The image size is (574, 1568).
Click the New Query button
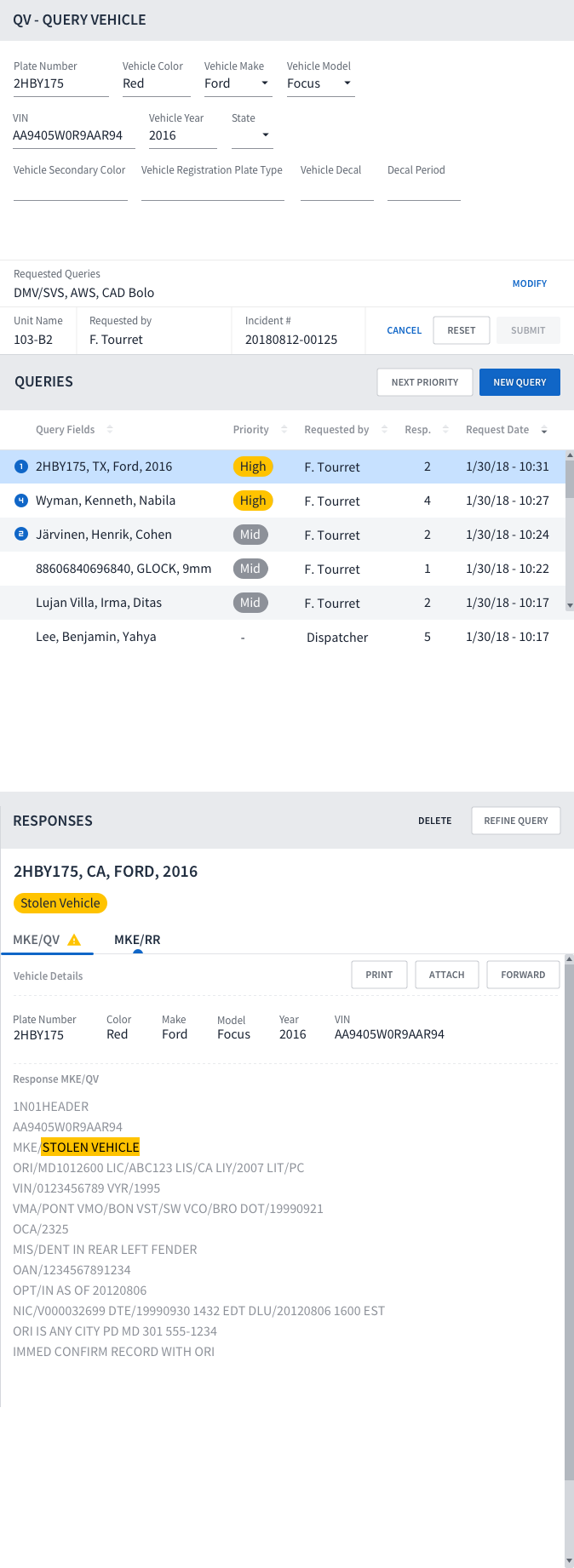coord(519,382)
